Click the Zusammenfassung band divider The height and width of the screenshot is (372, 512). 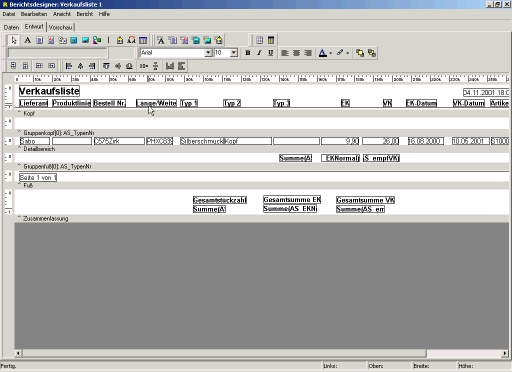pos(262,219)
